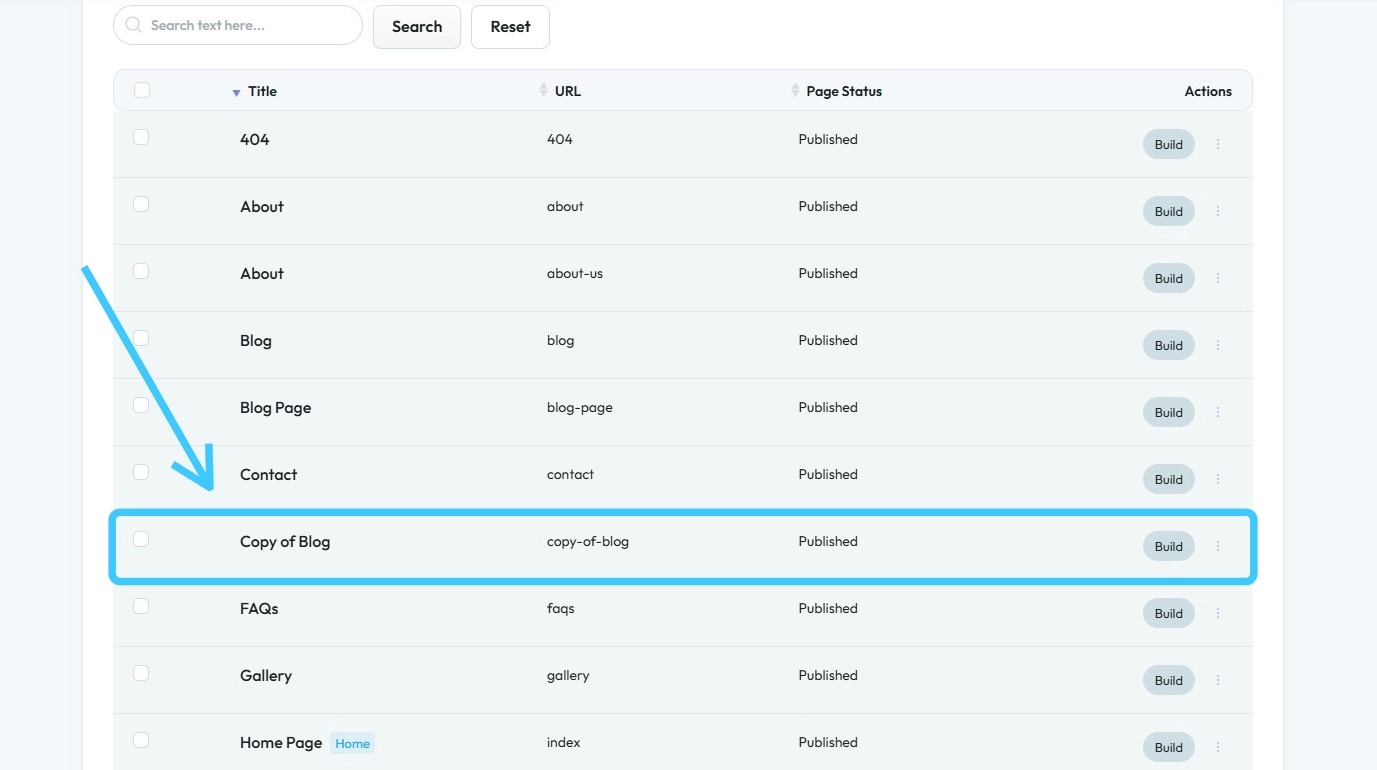Check the select-all checkbox in table header
Image resolution: width=1377 pixels, height=770 pixels.
point(142,90)
